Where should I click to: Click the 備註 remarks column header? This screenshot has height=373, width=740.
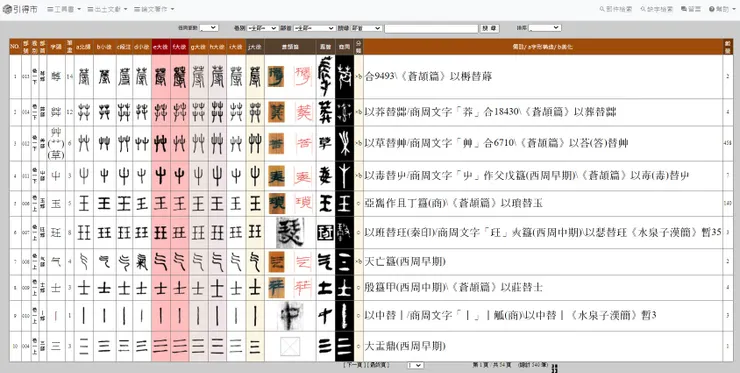(543, 47)
